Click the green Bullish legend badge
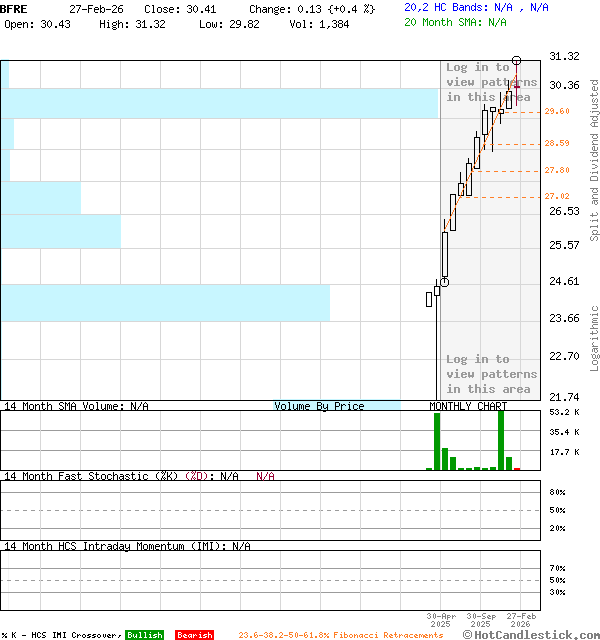This screenshot has width=600, height=640. [x=144, y=635]
